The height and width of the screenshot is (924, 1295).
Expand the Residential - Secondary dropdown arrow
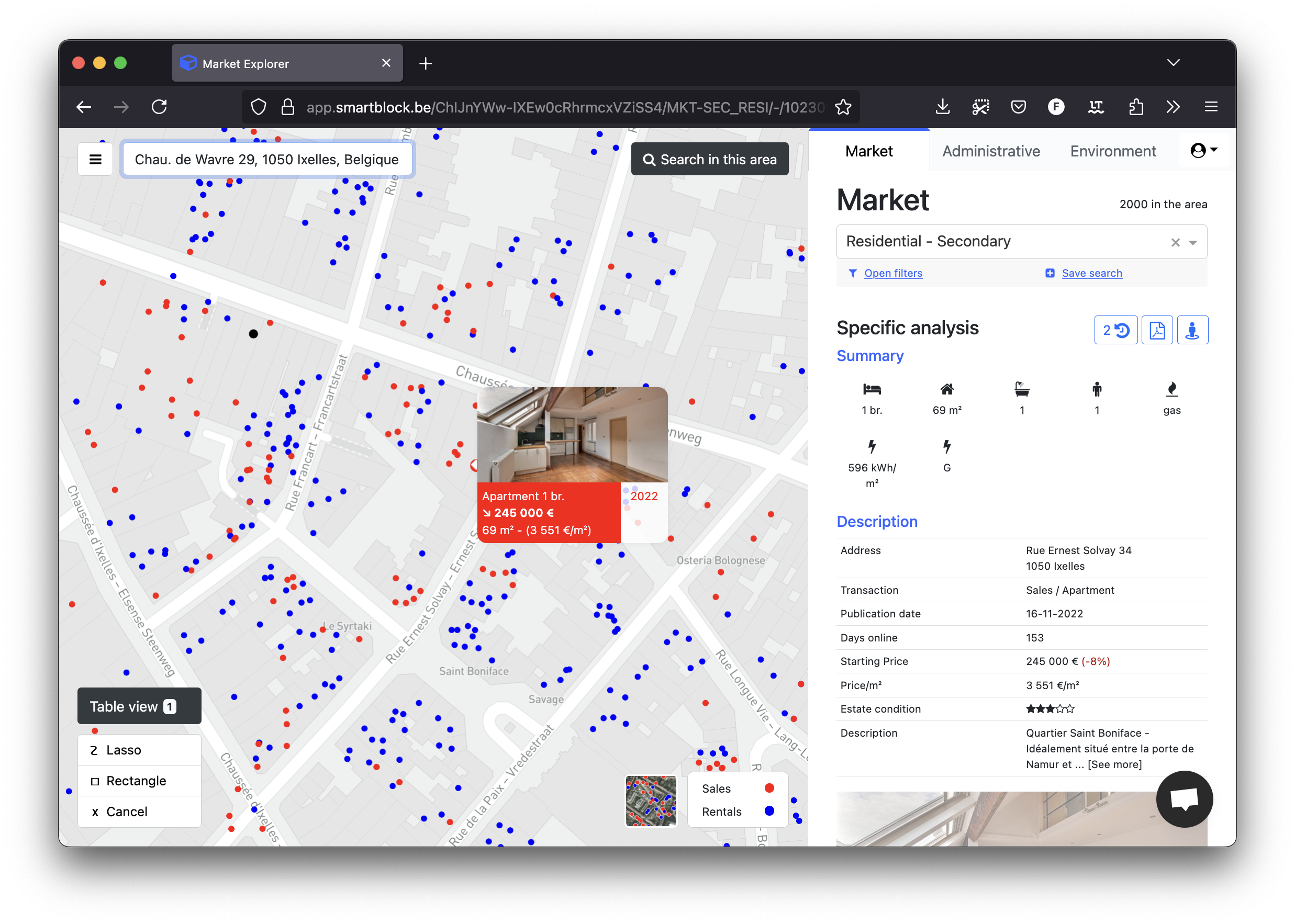[x=1192, y=242]
